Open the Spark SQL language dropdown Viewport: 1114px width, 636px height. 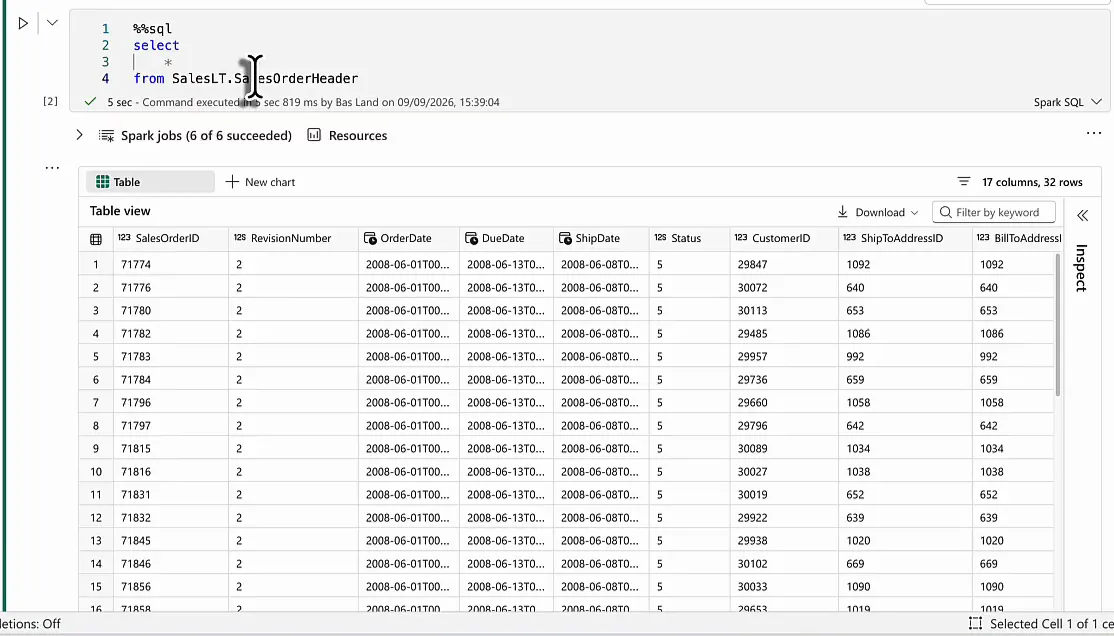point(1067,102)
